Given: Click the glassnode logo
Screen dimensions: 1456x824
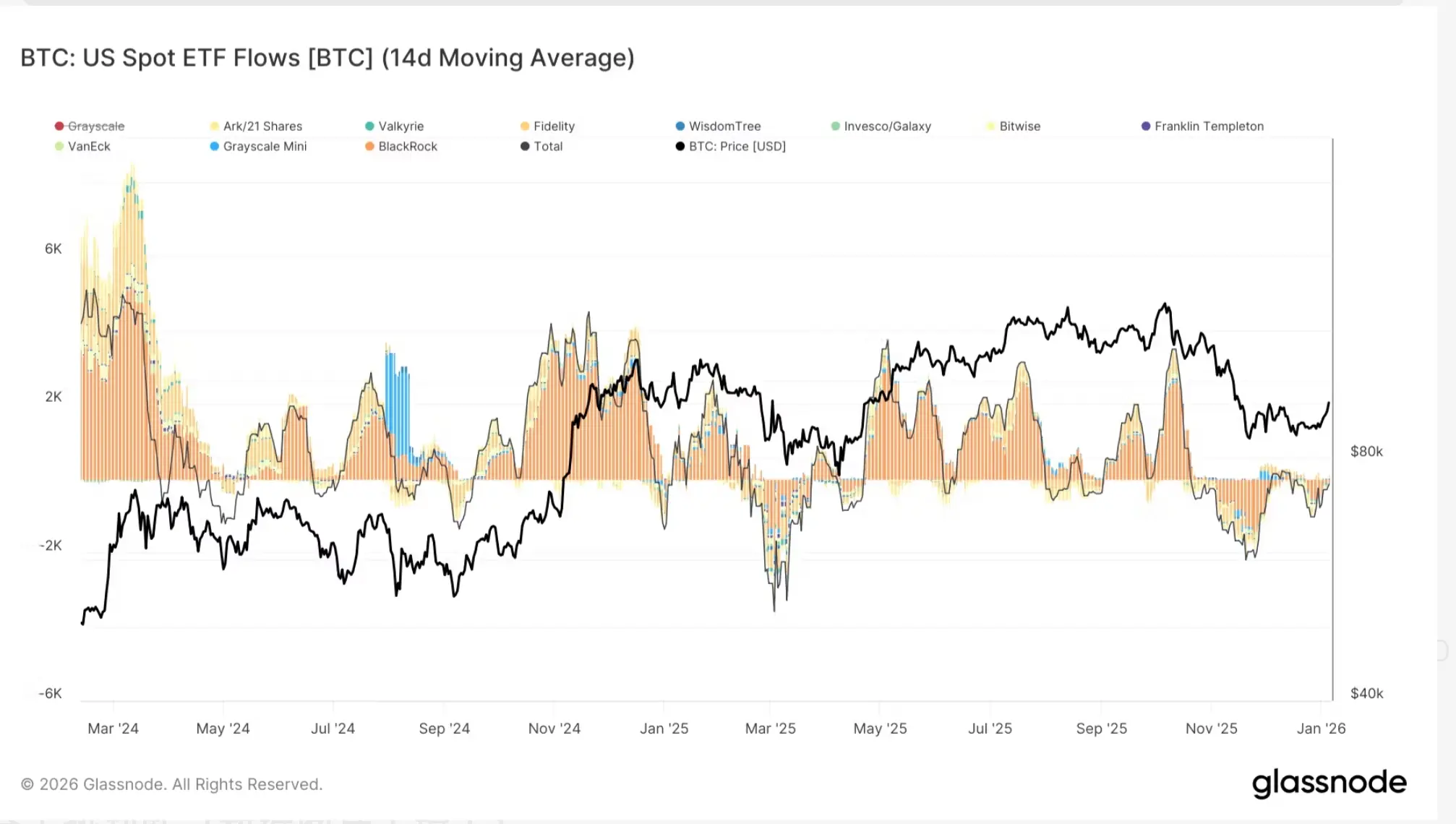Looking at the screenshot, I should point(1329,783).
